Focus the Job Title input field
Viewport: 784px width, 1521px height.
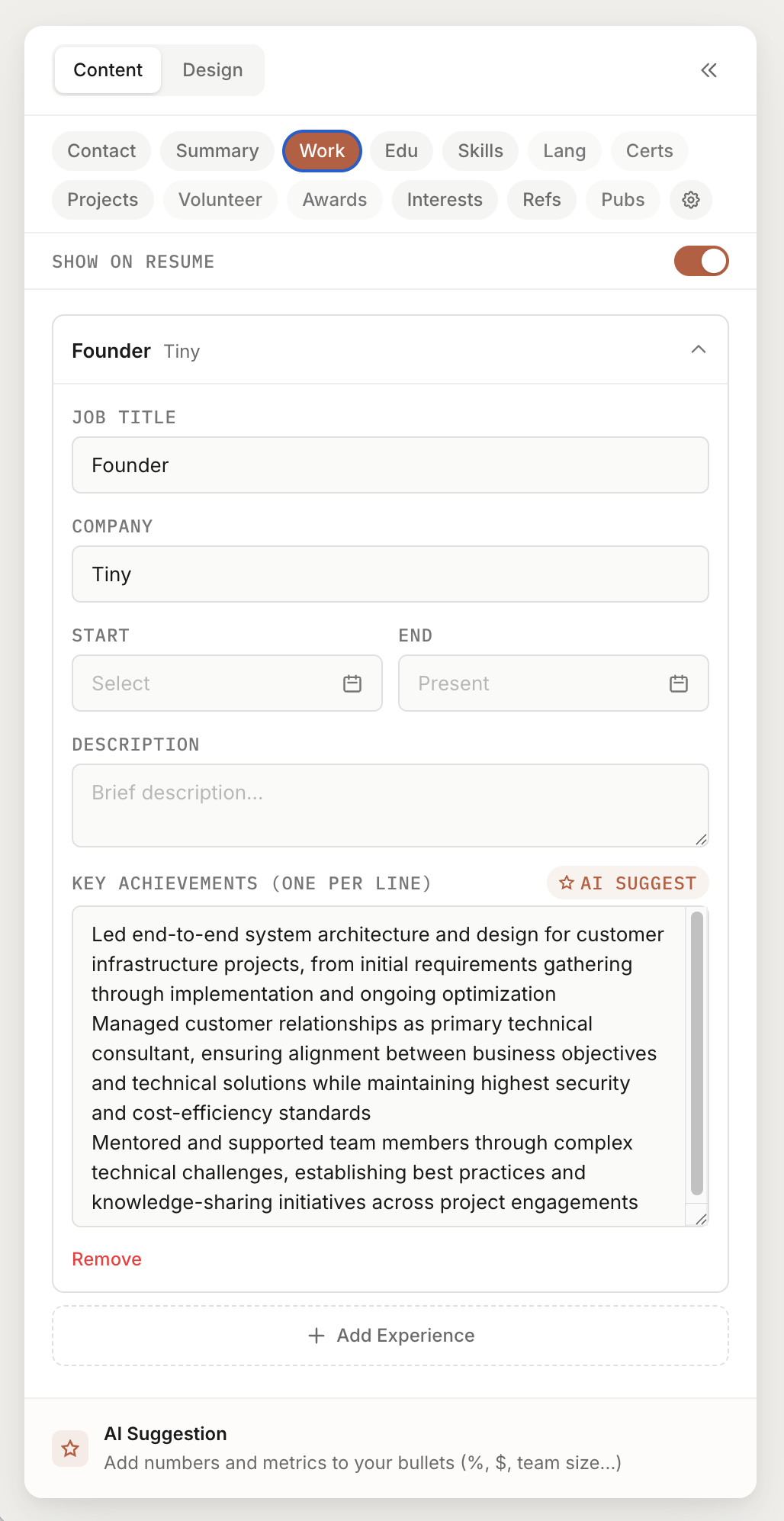[x=390, y=465]
